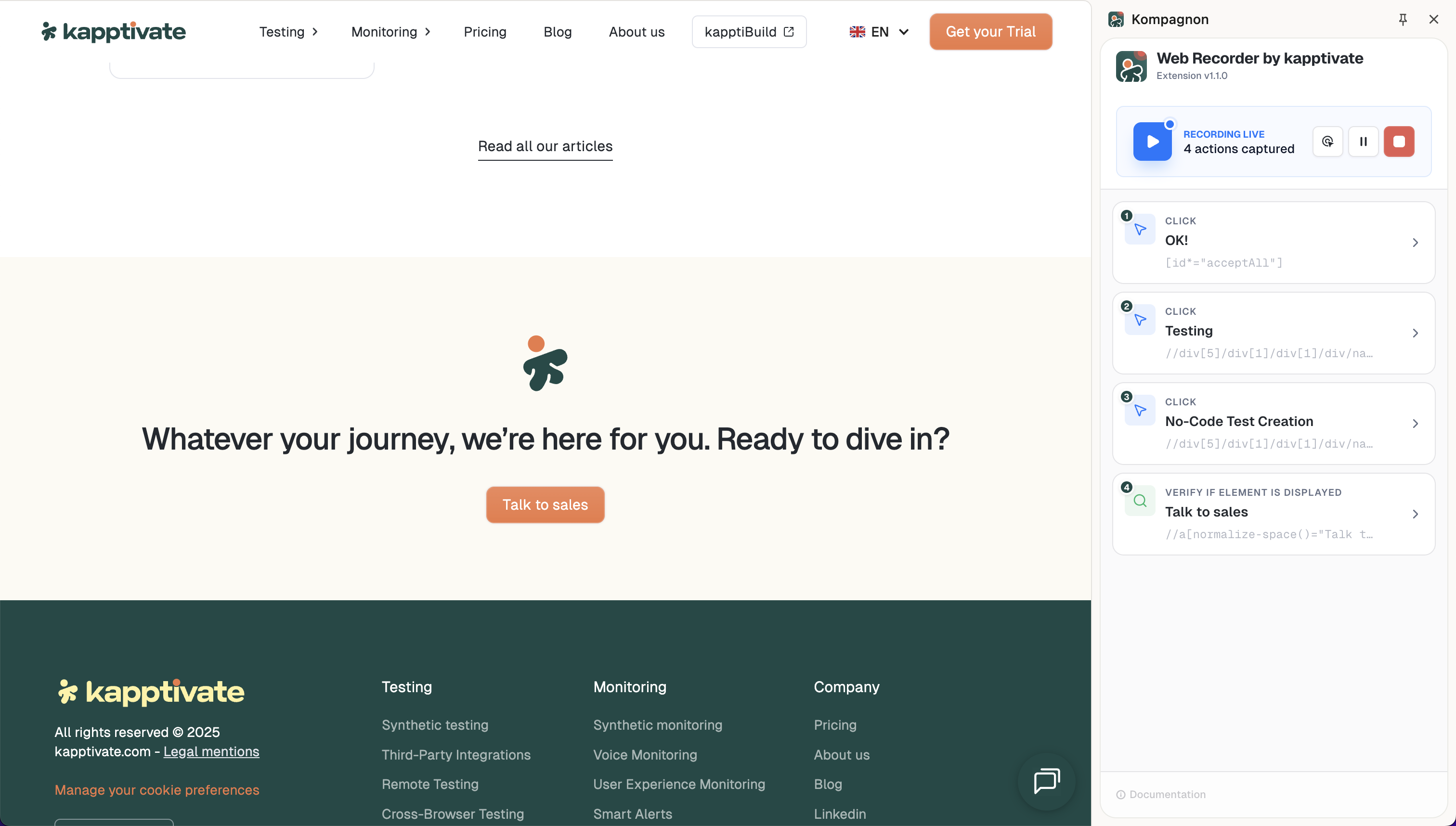Expand the Talk to sales verification step
The height and width of the screenshot is (826, 1456).
1415,514
